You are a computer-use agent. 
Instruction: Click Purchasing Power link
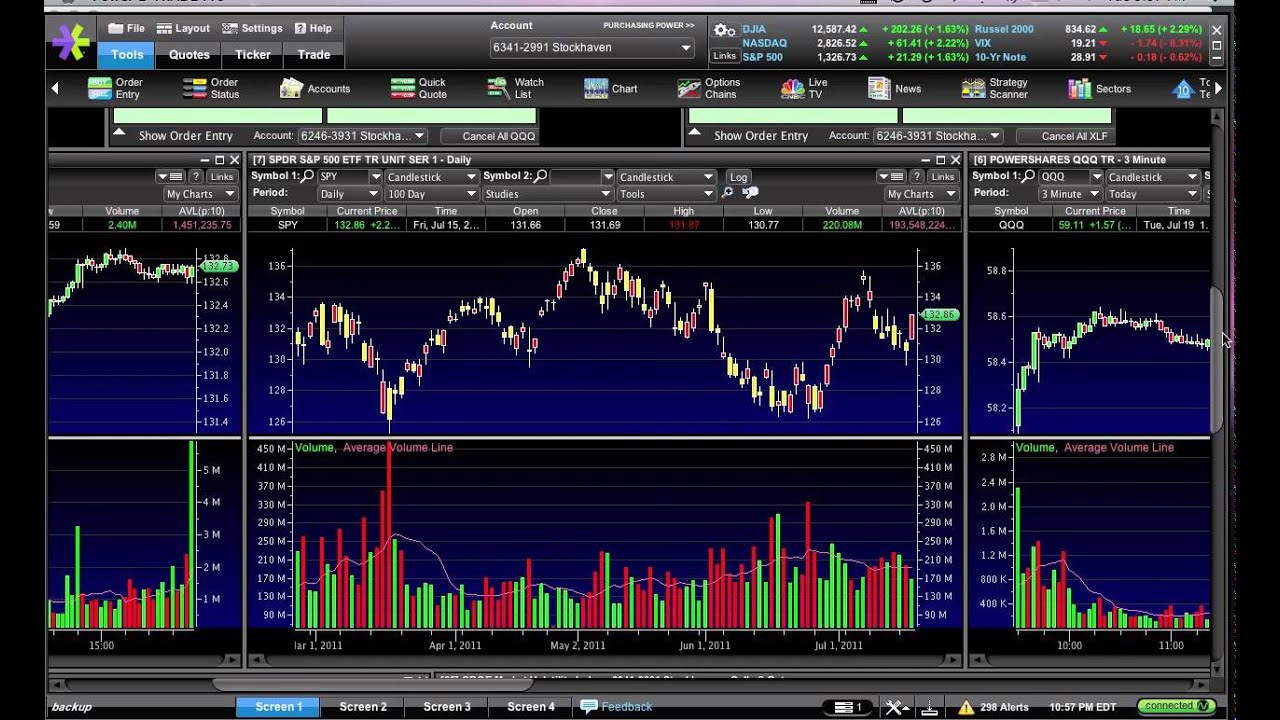coord(648,25)
